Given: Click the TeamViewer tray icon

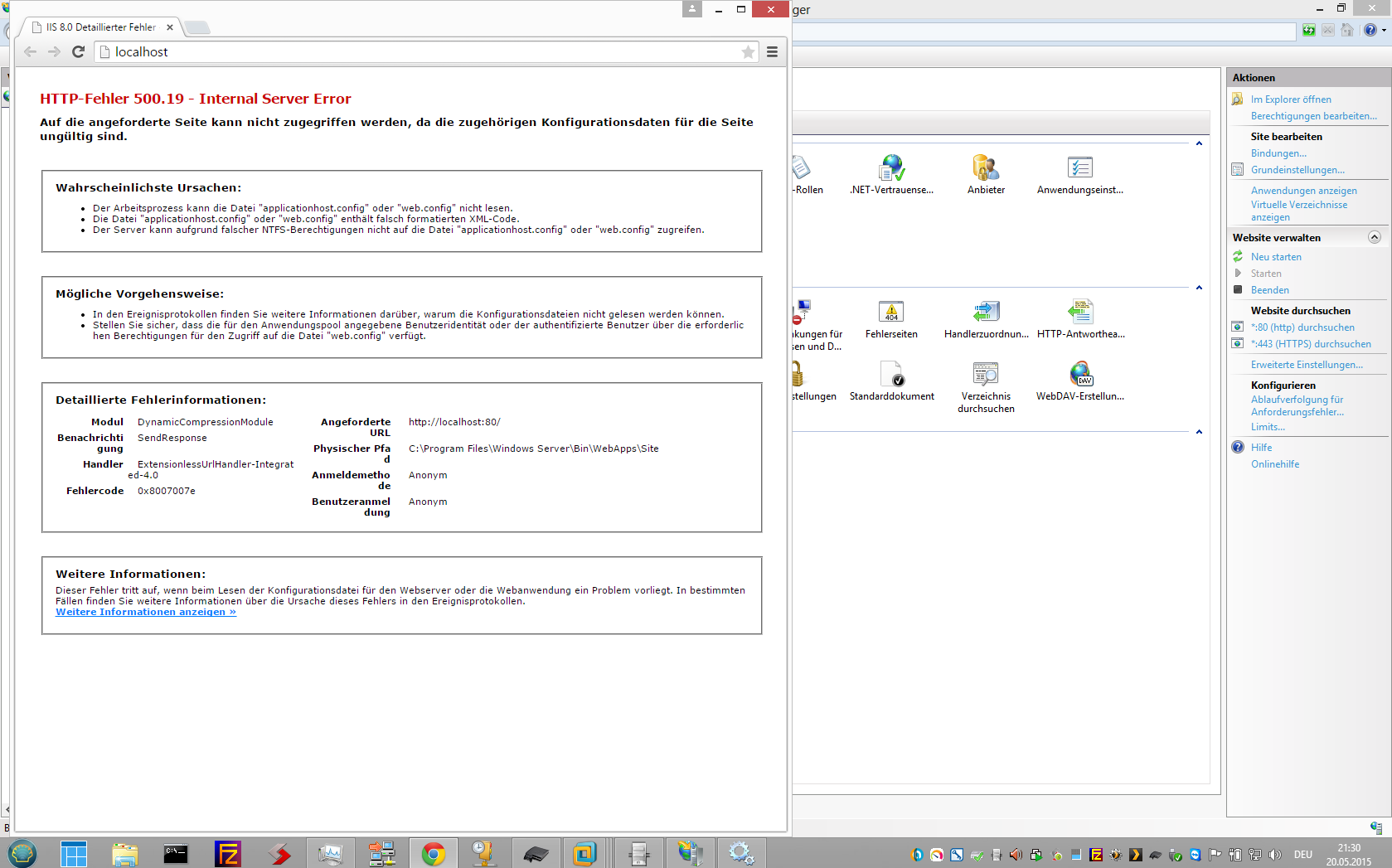Looking at the screenshot, I should (x=1195, y=855).
